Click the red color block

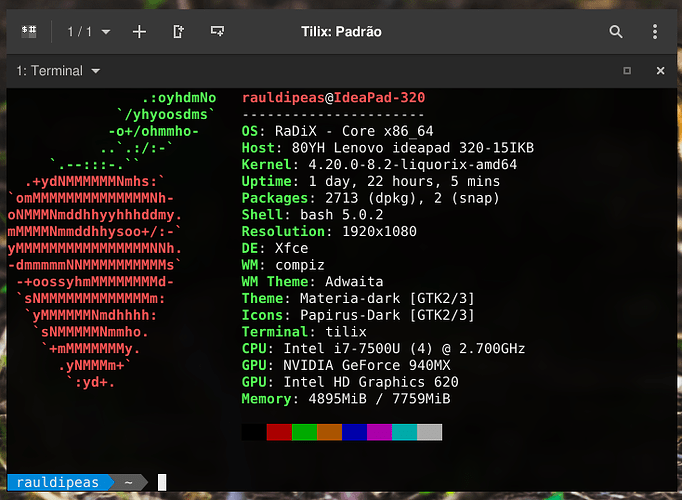click(x=279, y=432)
